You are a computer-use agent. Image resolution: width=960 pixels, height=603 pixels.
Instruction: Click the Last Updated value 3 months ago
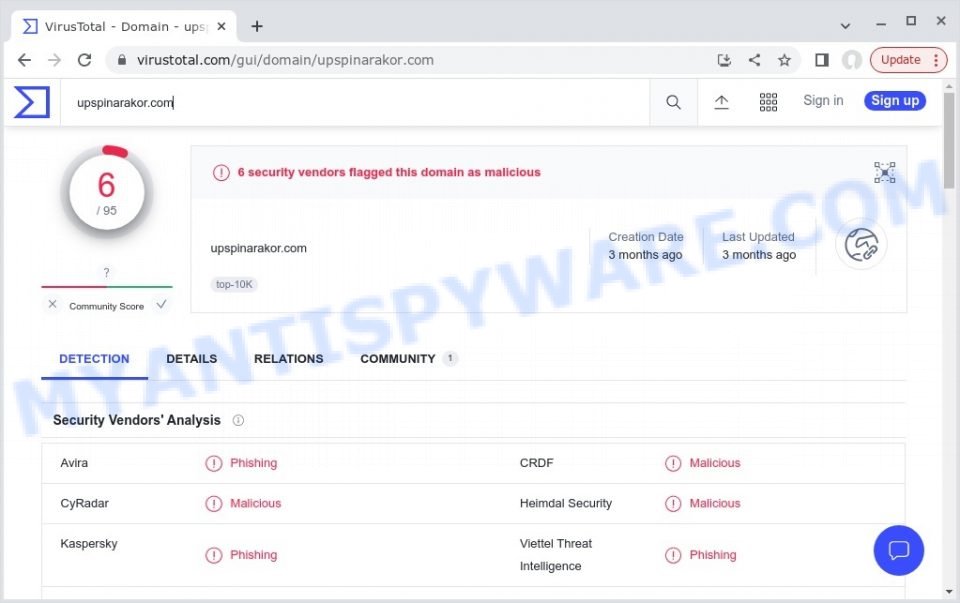click(759, 255)
